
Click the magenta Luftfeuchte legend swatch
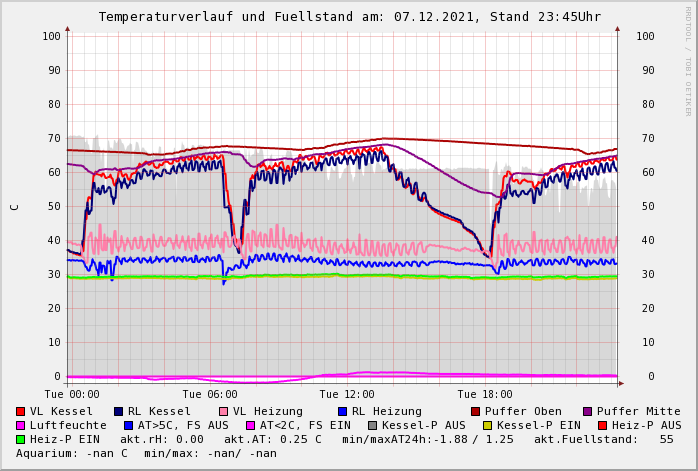coord(21,426)
